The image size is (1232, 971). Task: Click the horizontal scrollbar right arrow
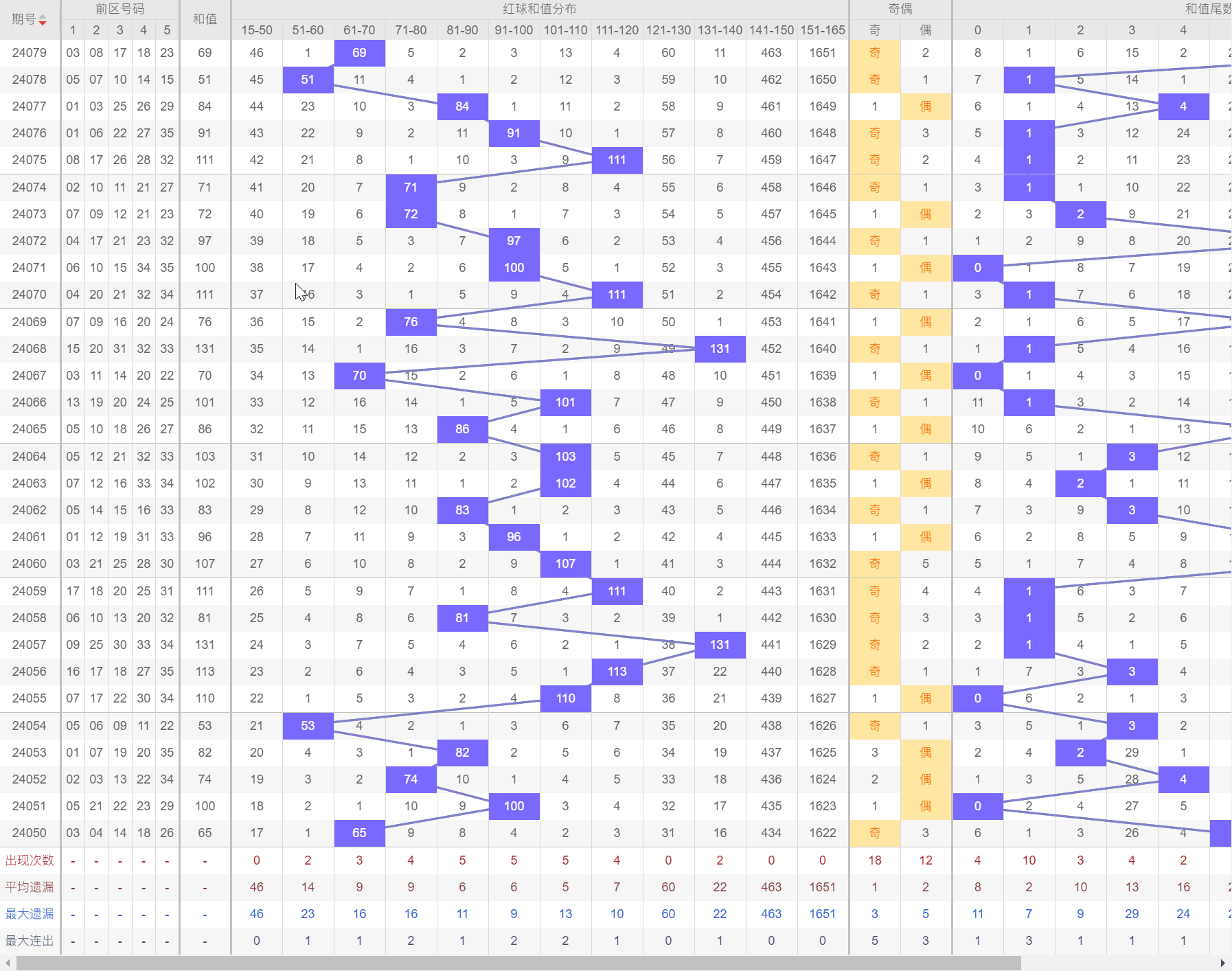pyautogui.click(x=1223, y=963)
